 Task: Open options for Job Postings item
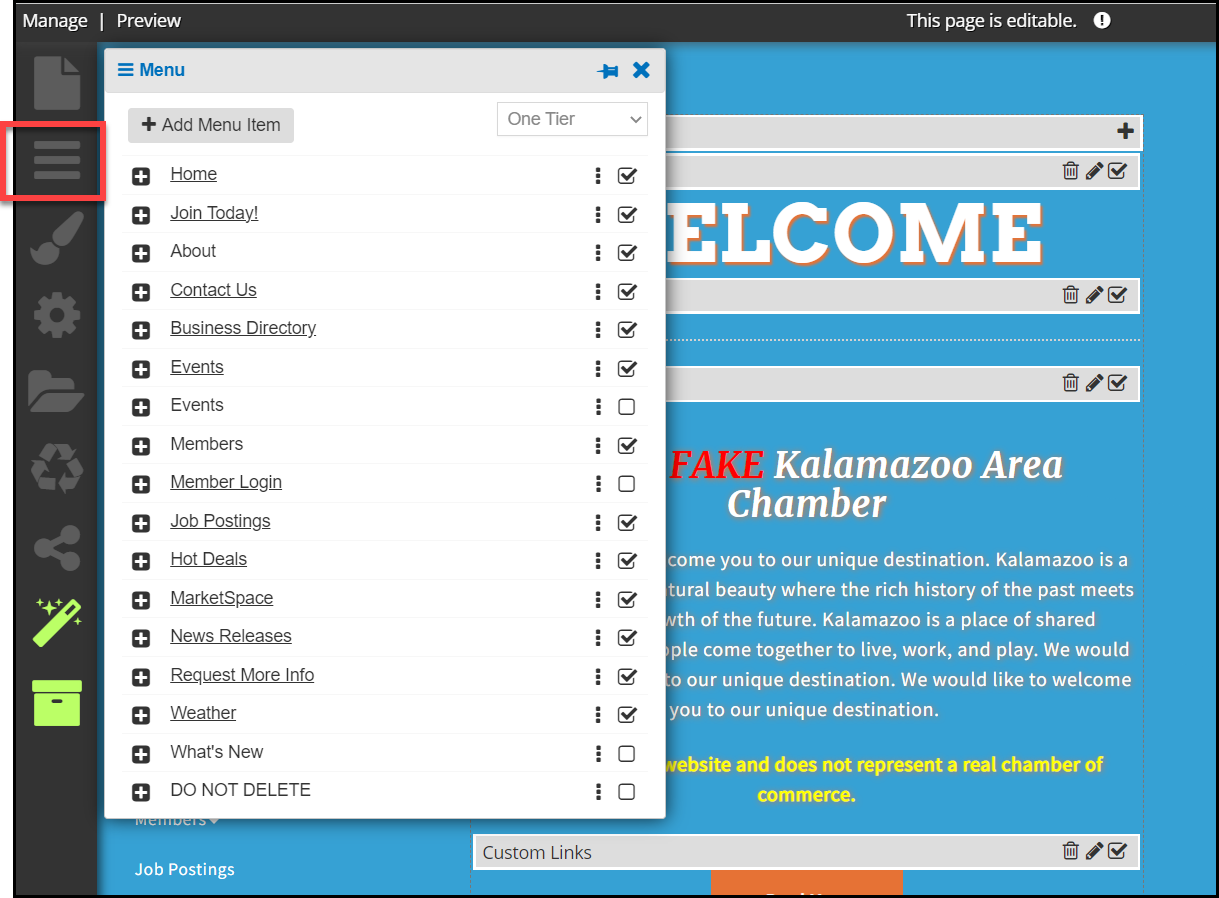598,522
